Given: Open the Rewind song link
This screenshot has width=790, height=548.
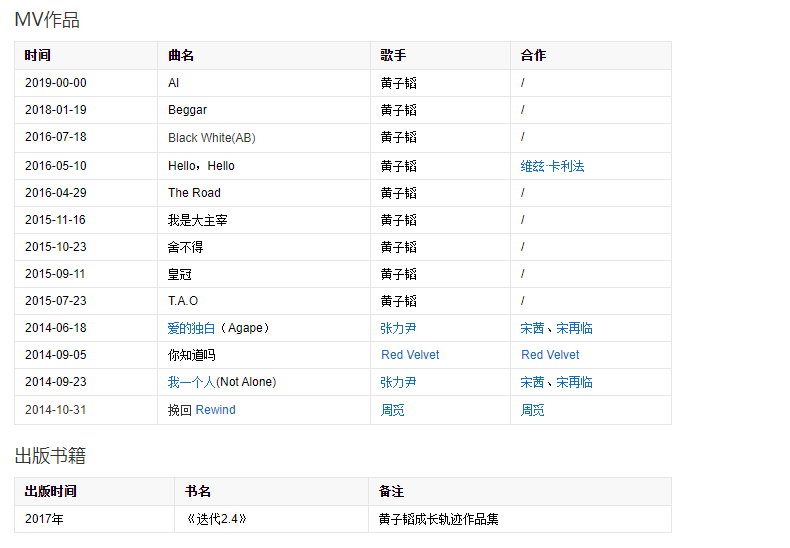Looking at the screenshot, I should (x=216, y=410).
